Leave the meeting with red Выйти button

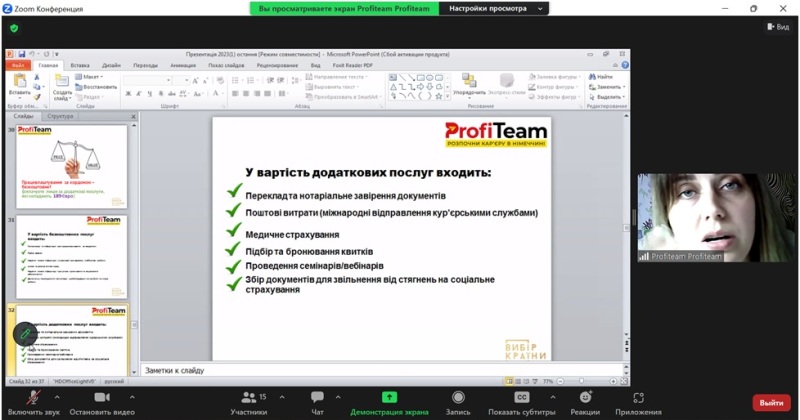point(771,403)
